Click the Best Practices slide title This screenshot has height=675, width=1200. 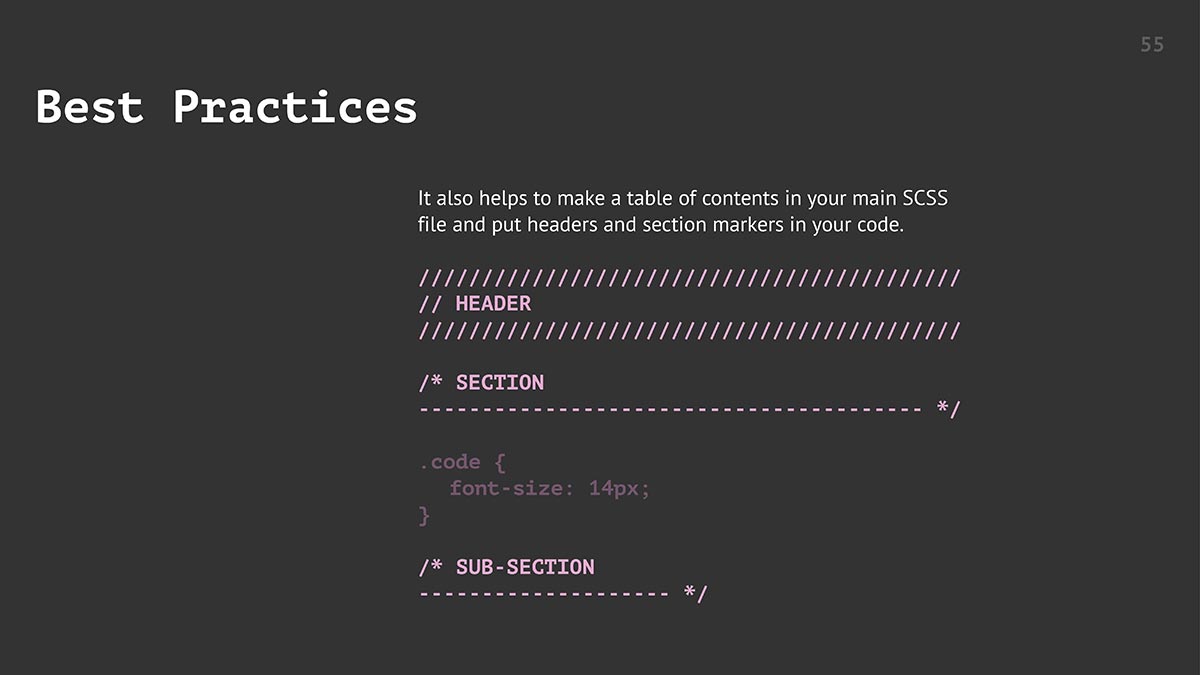tap(226, 107)
